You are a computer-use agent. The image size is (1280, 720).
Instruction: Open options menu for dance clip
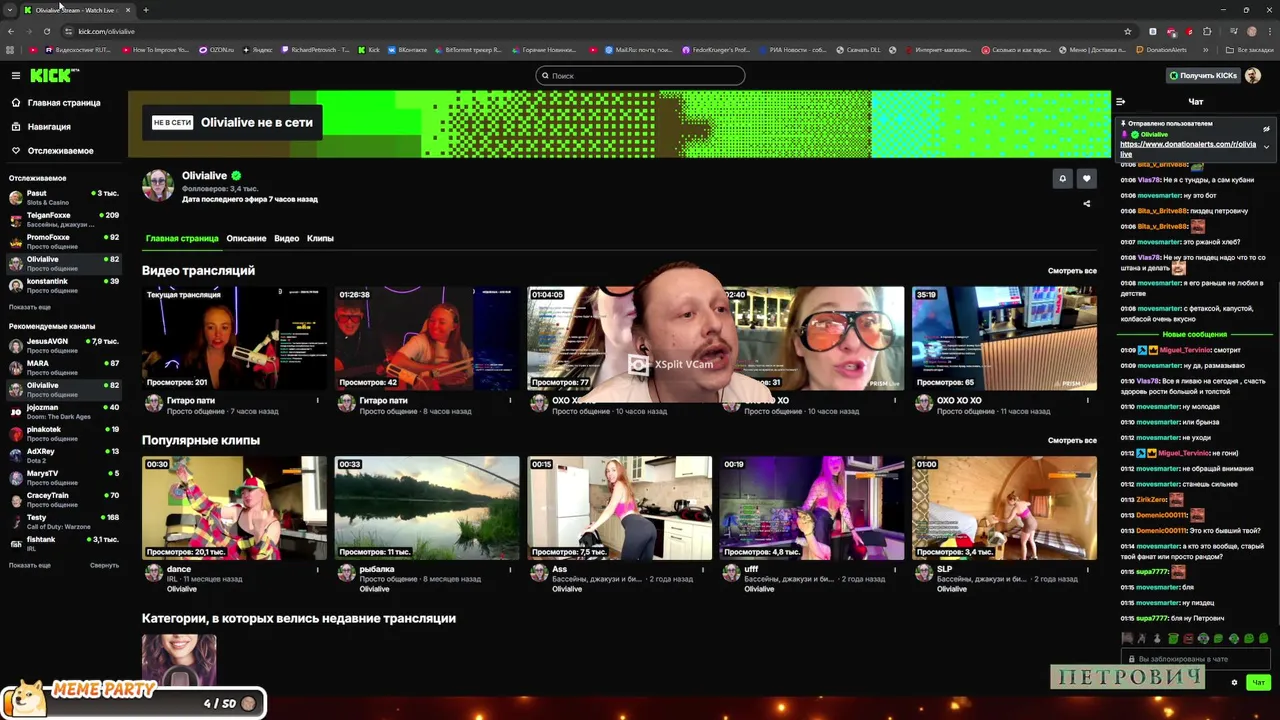pyautogui.click(x=317, y=570)
